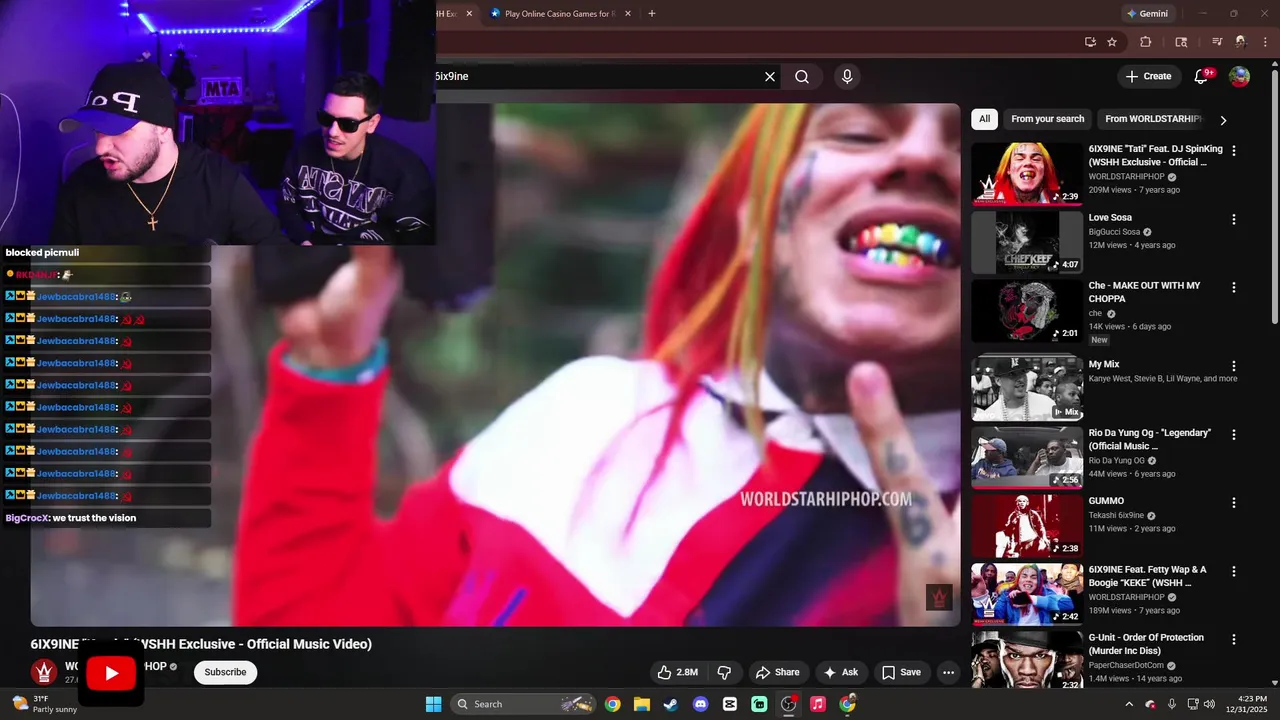This screenshot has height=720, width=1280.
Task: Clear the YouTube search box with X
Action: (x=770, y=76)
